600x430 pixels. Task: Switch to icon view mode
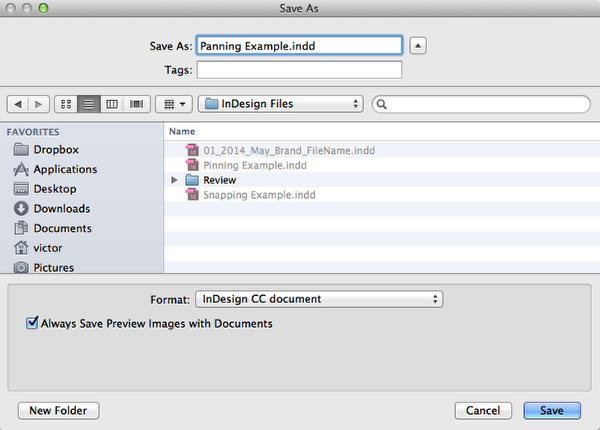click(66, 104)
